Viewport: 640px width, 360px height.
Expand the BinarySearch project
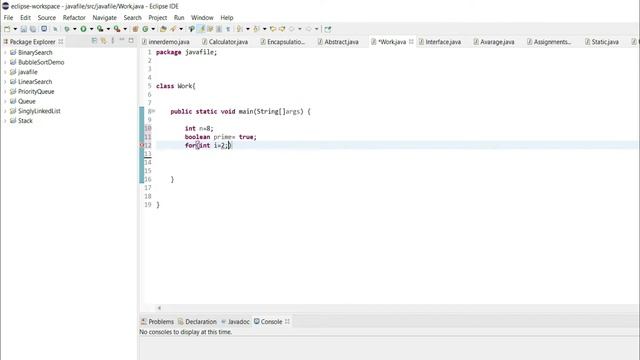(x=5, y=53)
